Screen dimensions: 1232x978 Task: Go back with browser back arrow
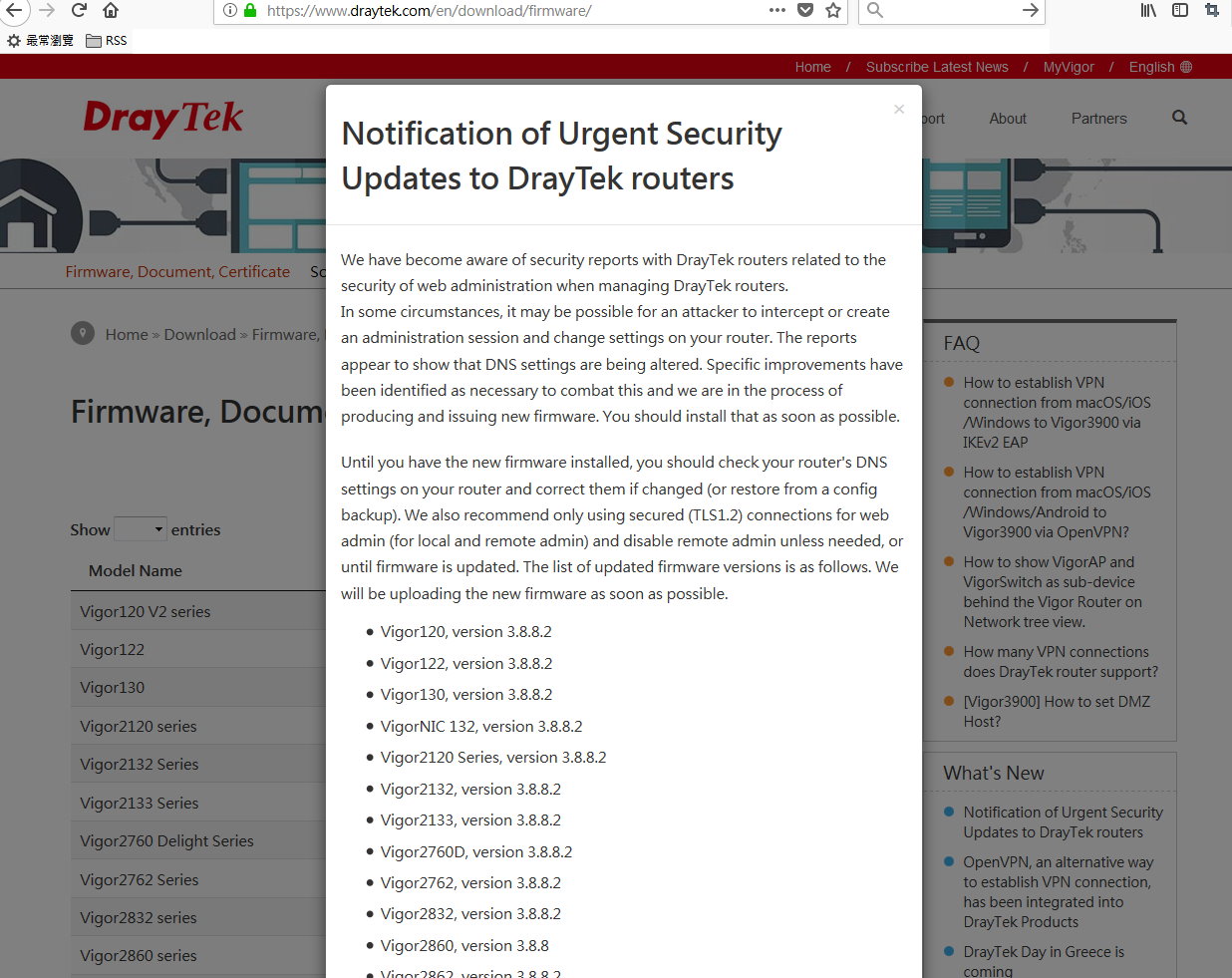[x=14, y=10]
